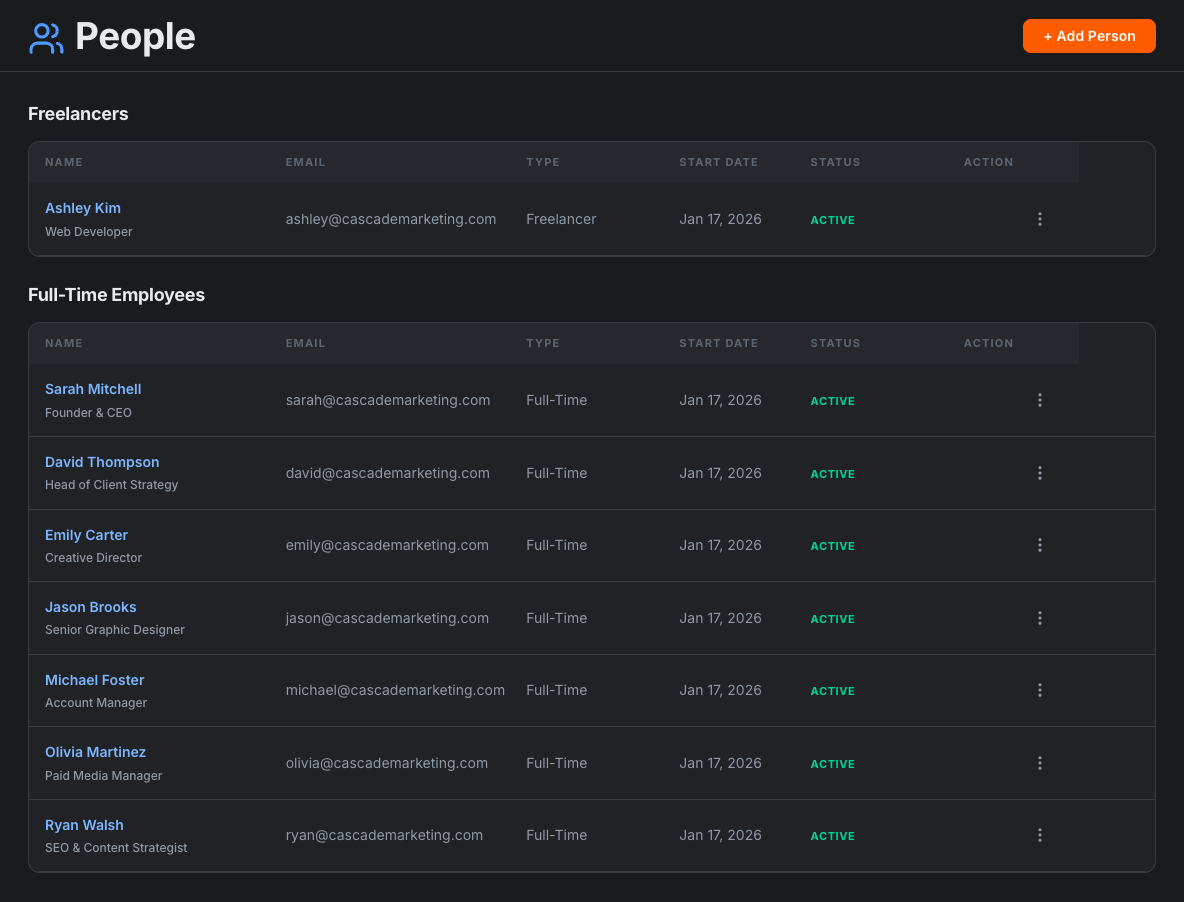1184x902 pixels.
Task: Click email jason@cascademarketing.com
Action: [x=387, y=618]
